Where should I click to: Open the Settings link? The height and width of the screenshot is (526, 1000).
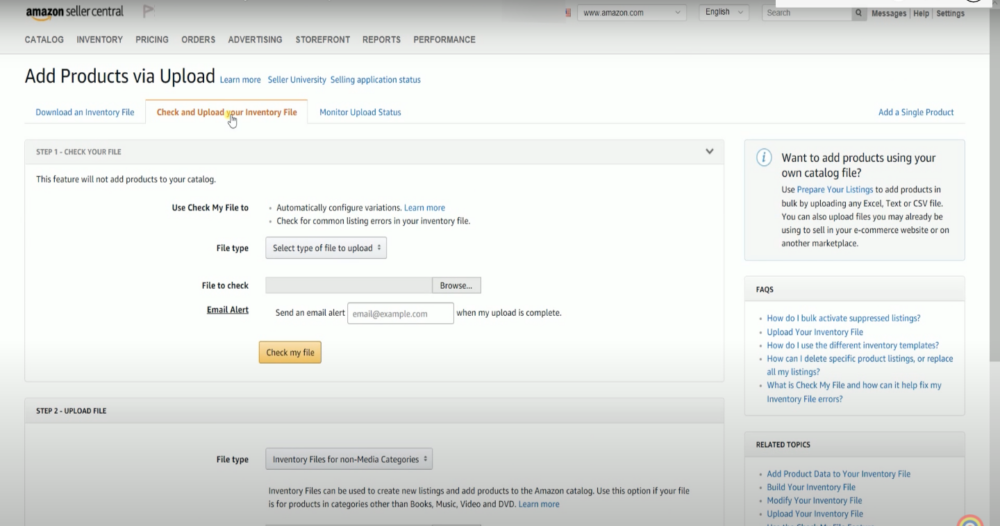950,13
